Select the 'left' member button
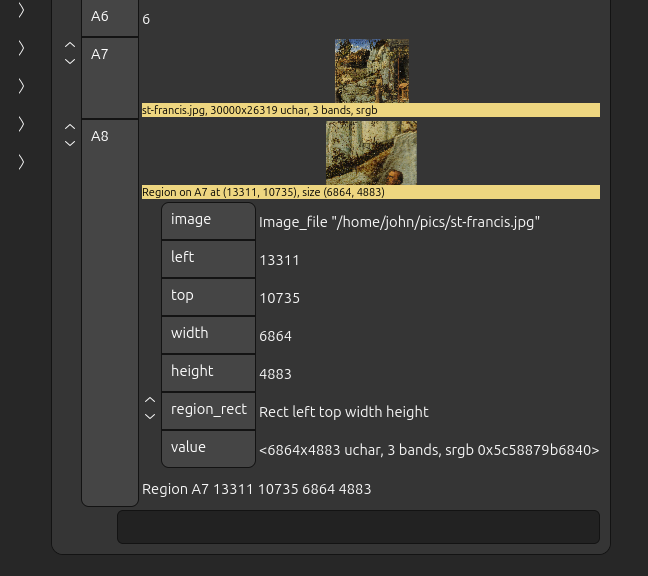The height and width of the screenshot is (576, 648). coord(208,259)
